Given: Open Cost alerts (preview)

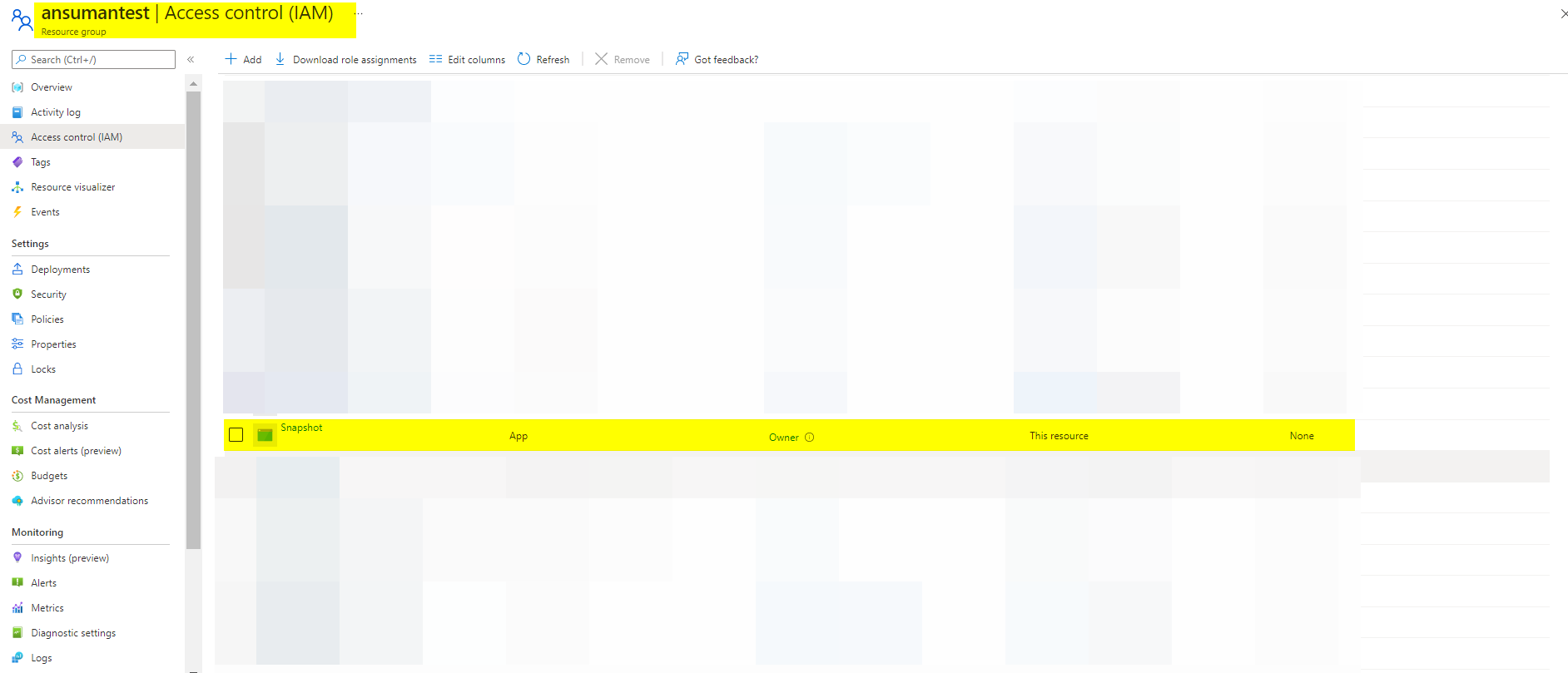Looking at the screenshot, I should click(77, 451).
